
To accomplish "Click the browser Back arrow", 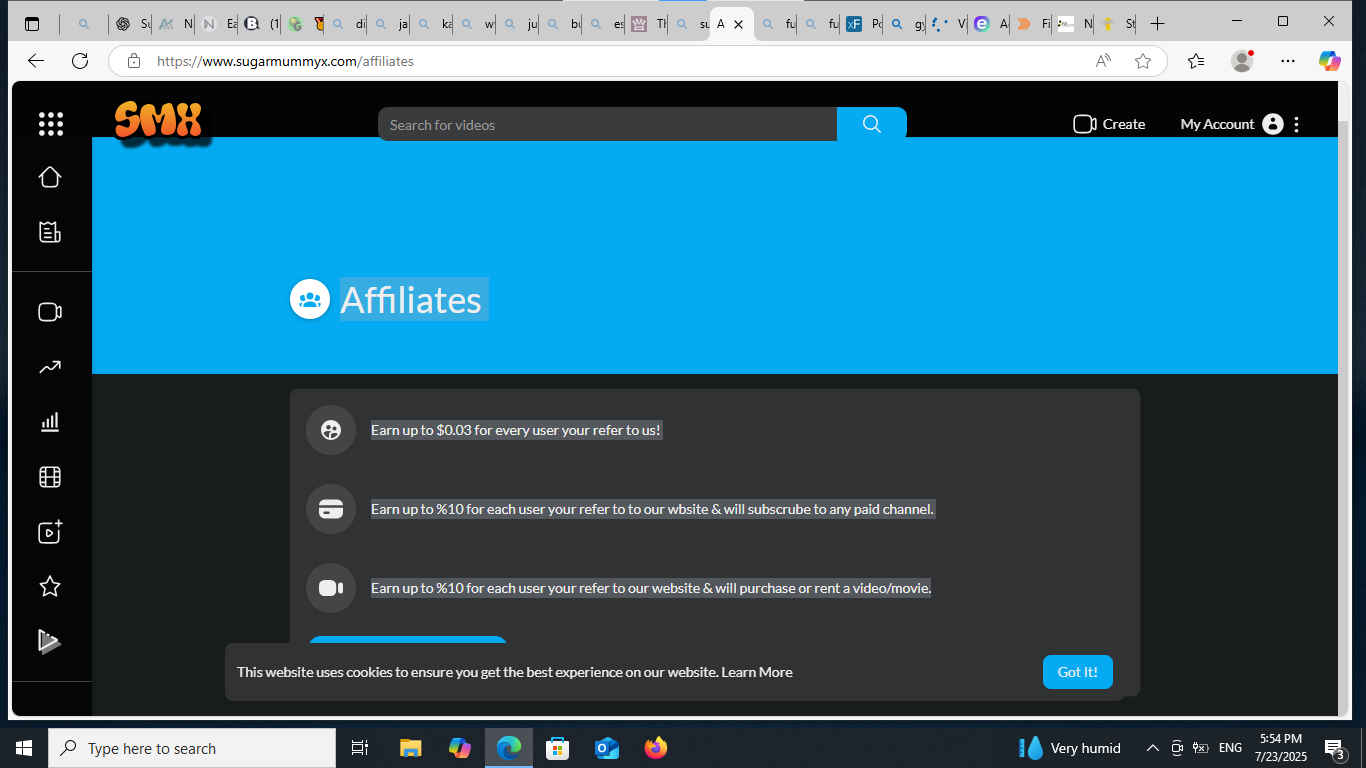I will [x=36, y=61].
